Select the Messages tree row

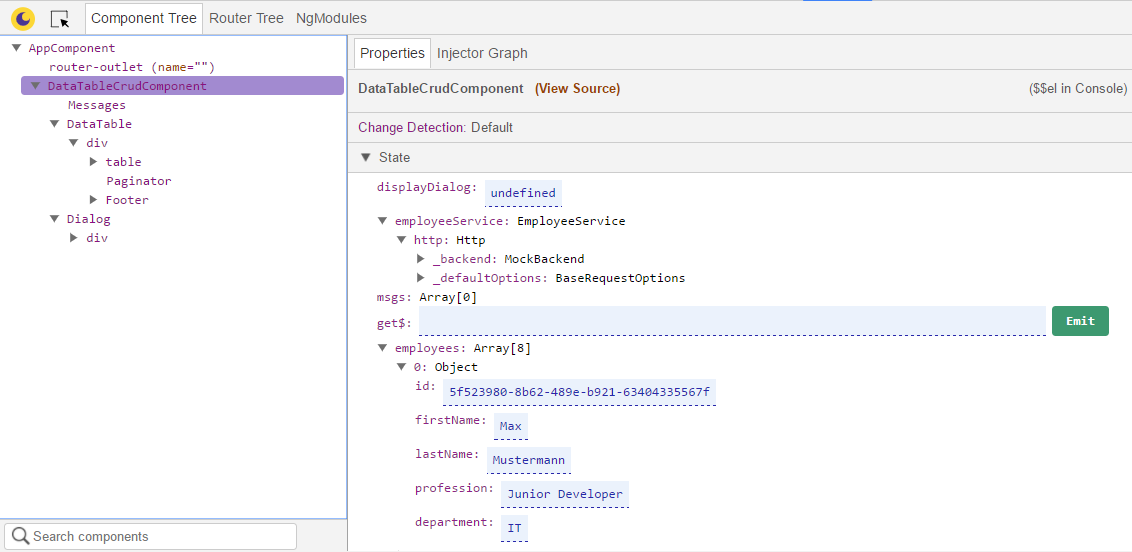pos(97,105)
